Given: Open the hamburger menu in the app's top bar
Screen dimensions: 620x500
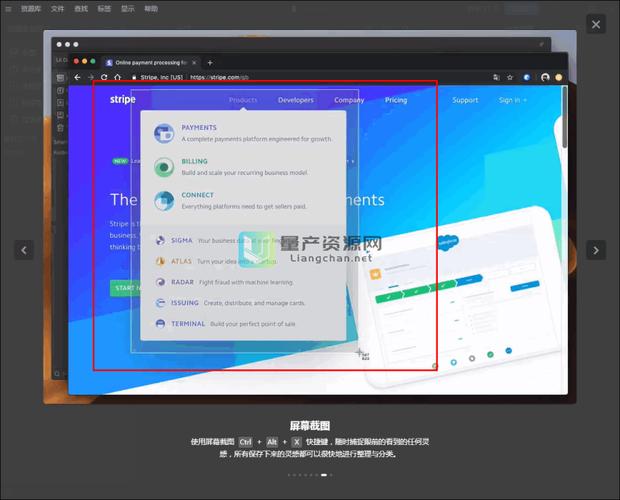Looking at the screenshot, I should pos(8,9).
